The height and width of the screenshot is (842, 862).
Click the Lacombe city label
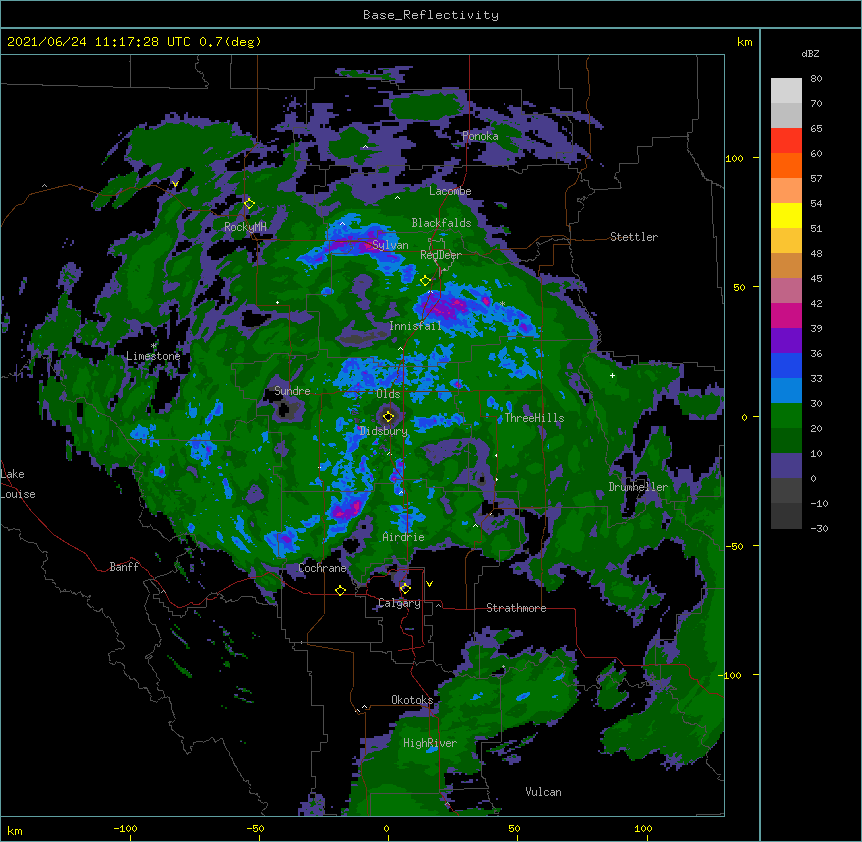[x=450, y=191]
